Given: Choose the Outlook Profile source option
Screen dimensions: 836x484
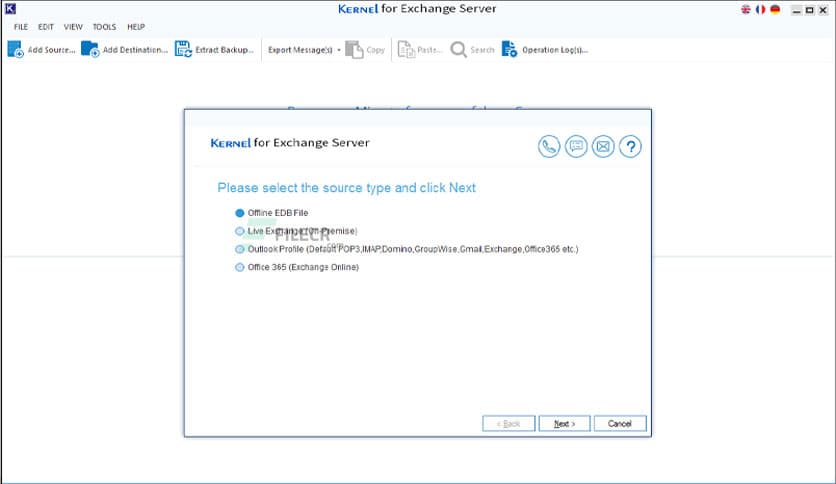Looking at the screenshot, I should coord(240,249).
